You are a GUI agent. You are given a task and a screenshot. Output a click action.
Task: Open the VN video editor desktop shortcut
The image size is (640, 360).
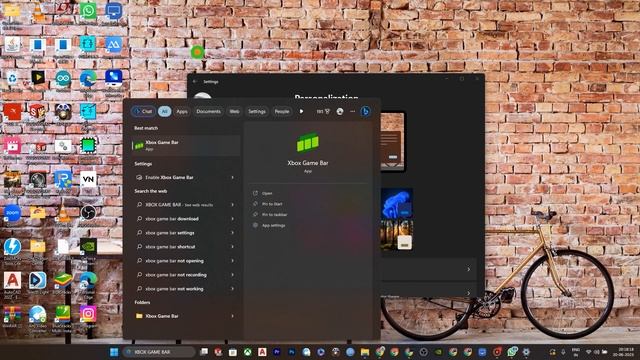88,180
